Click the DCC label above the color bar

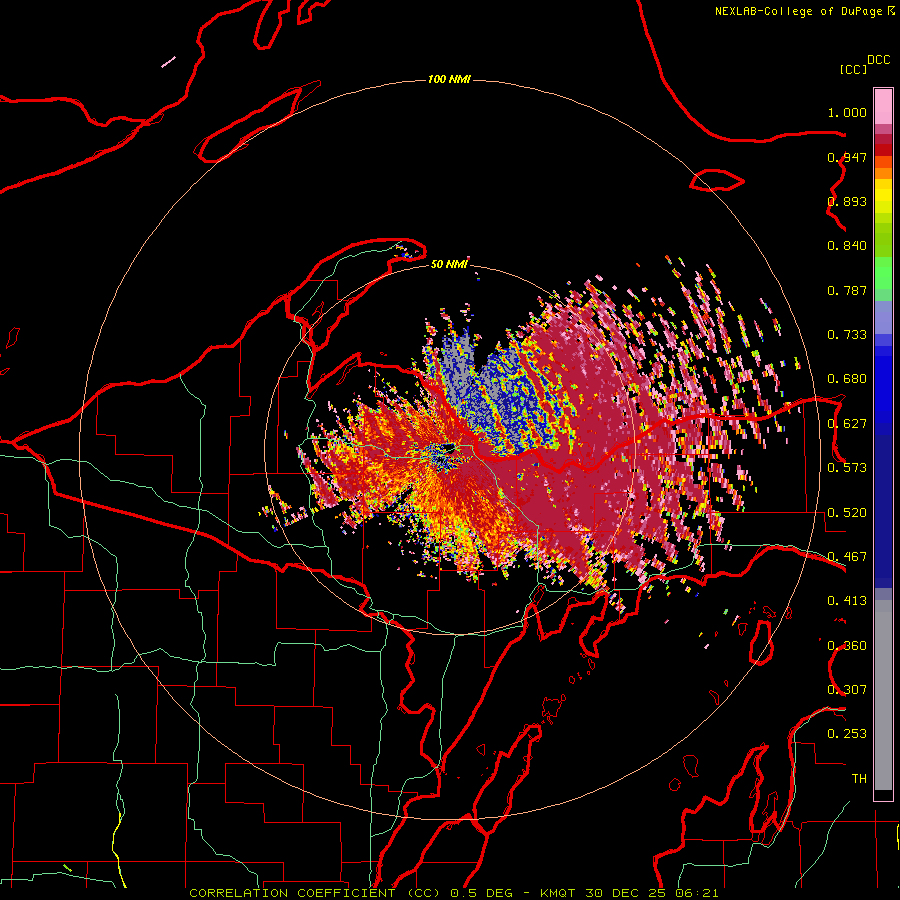tap(879, 60)
